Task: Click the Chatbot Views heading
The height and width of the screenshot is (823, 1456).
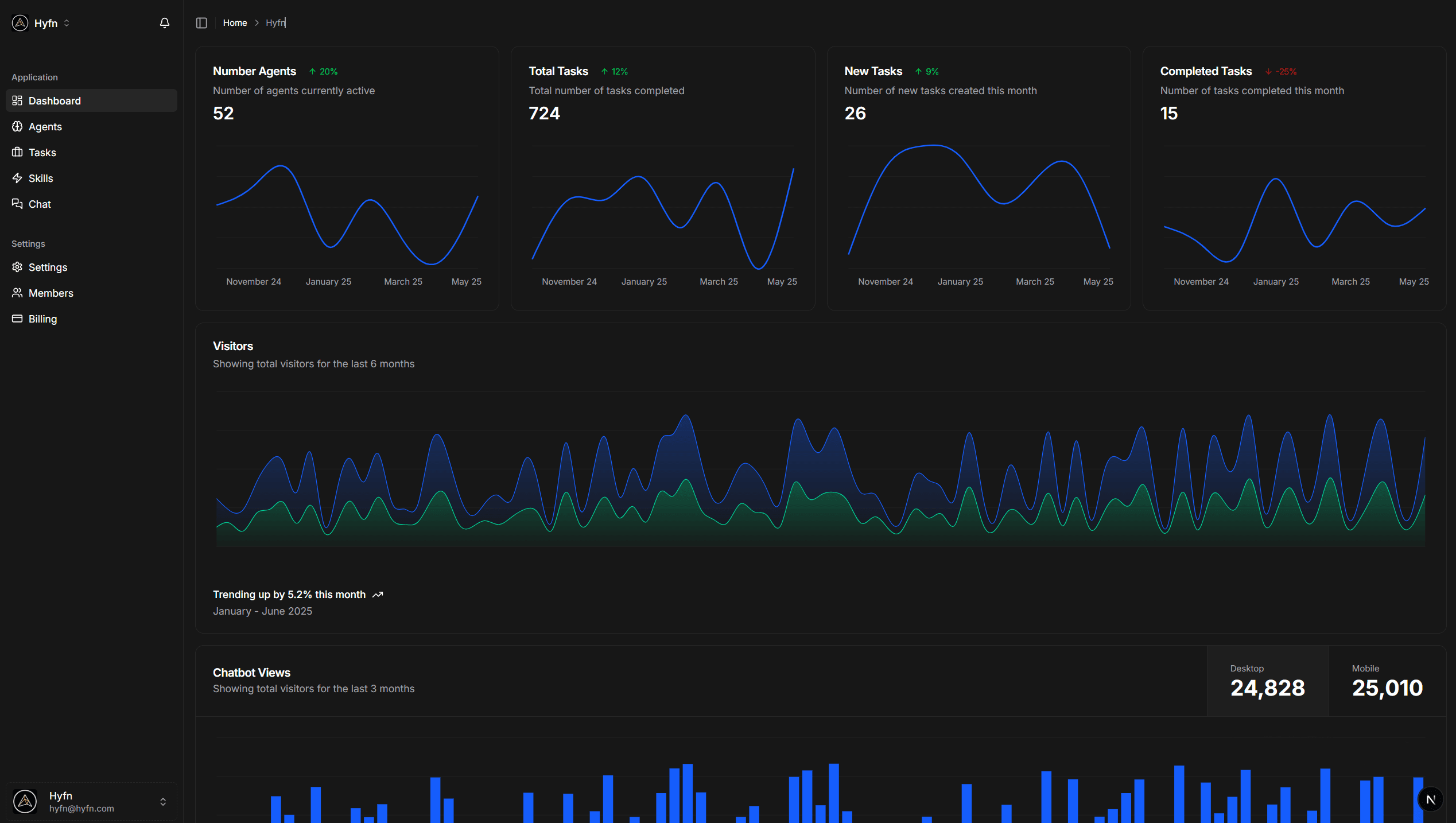Action: point(251,673)
